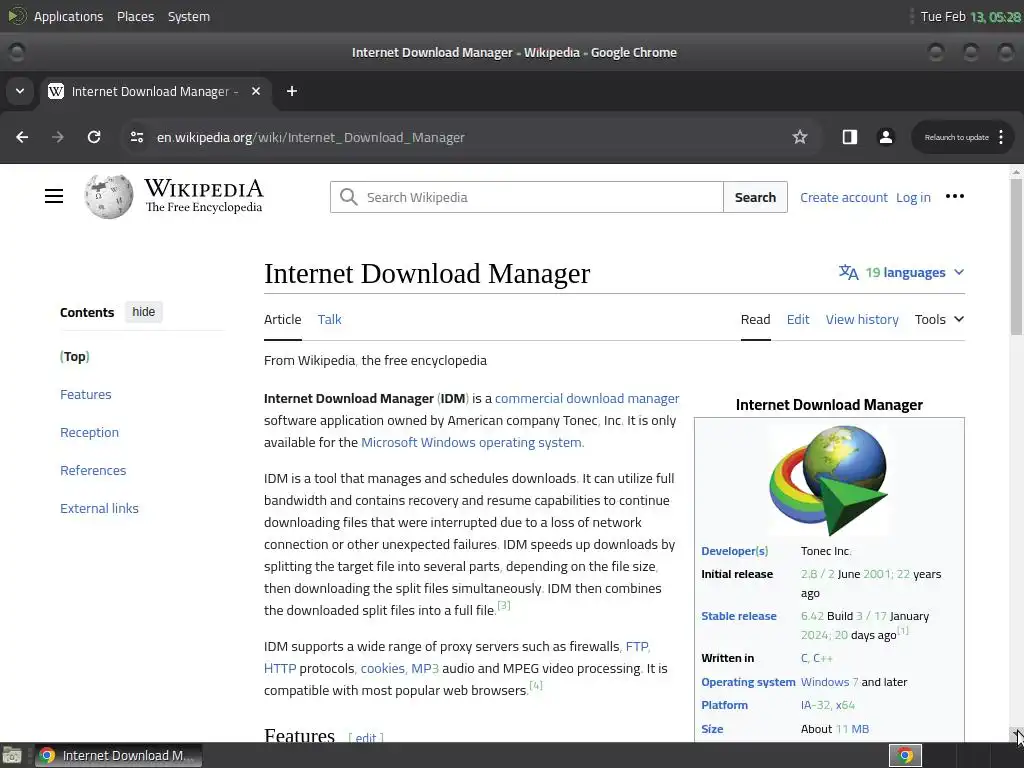Click the Platform infobox link
1024x768 pixels.
tap(724, 705)
